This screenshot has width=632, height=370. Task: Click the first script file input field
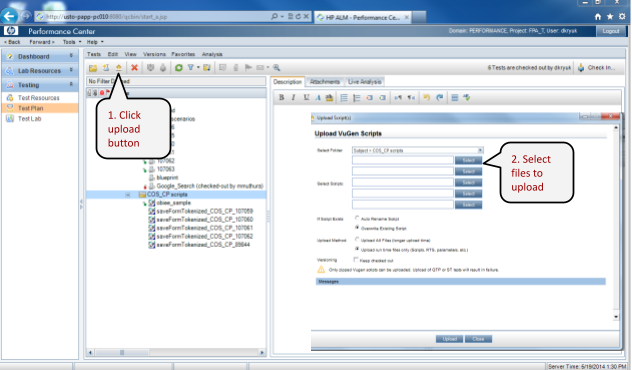[403, 160]
